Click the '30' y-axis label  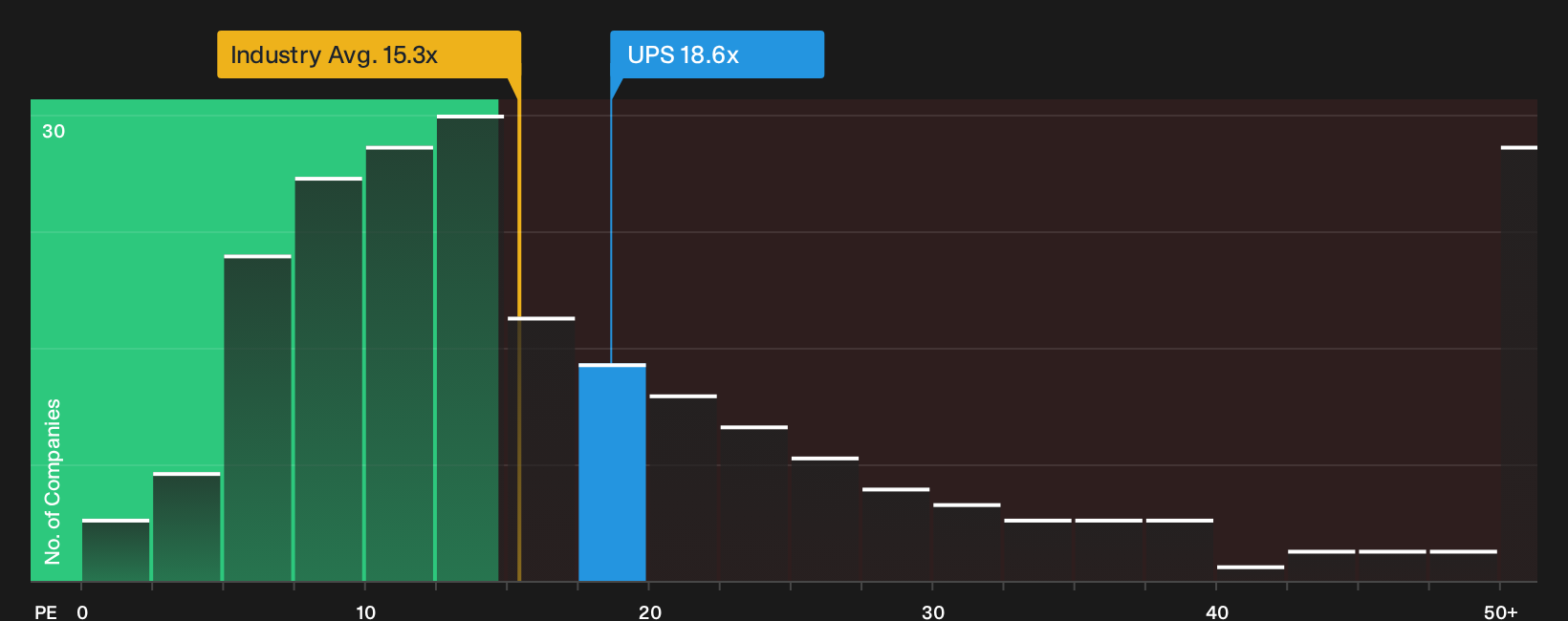(x=54, y=132)
